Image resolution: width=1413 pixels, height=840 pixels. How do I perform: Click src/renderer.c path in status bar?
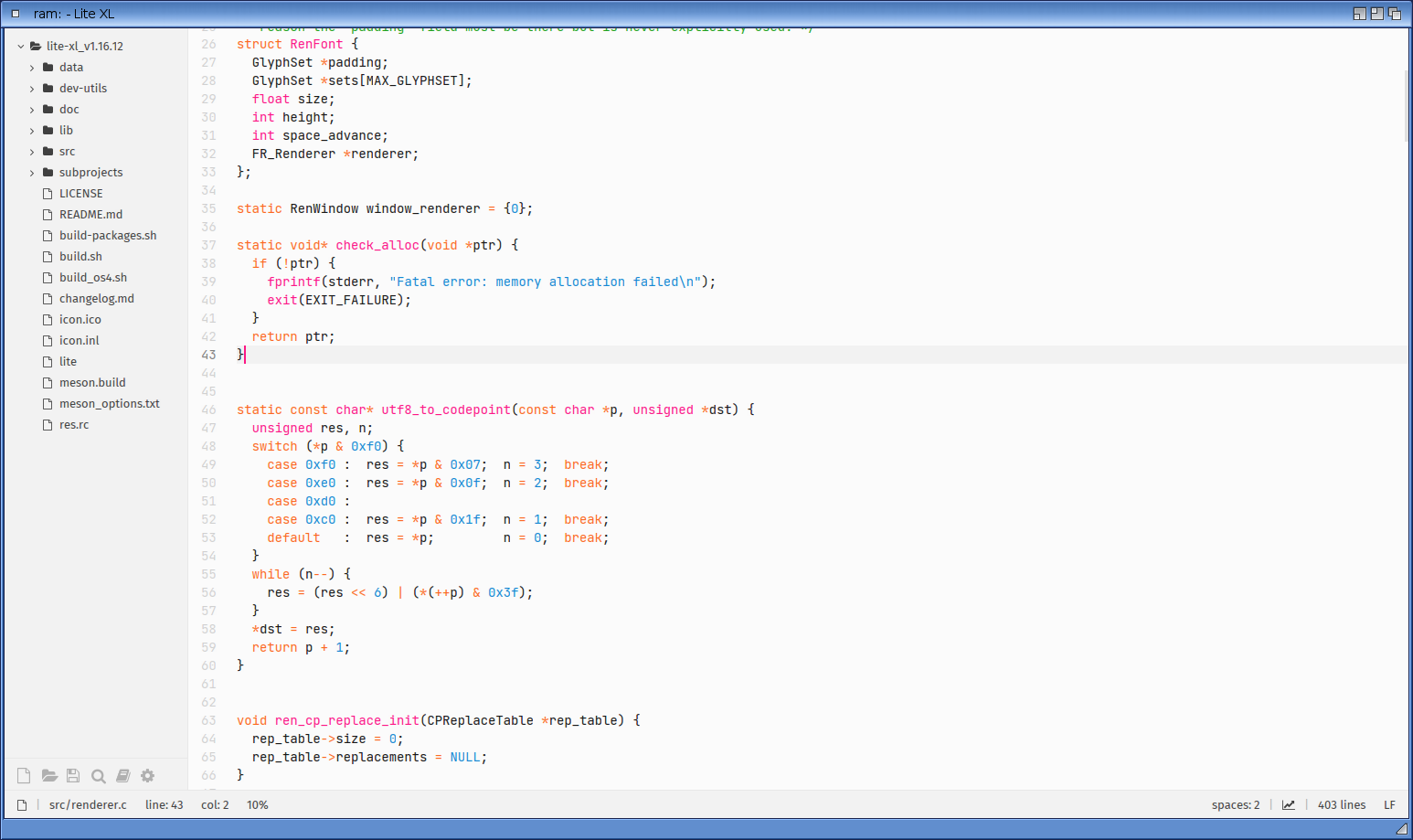click(88, 805)
